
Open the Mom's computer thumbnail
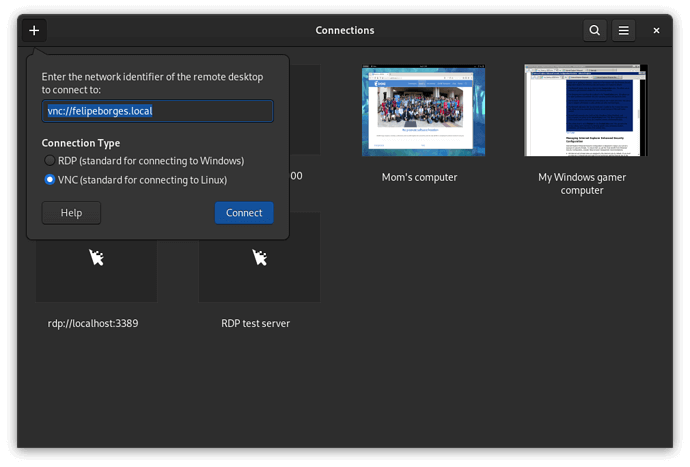click(x=423, y=110)
